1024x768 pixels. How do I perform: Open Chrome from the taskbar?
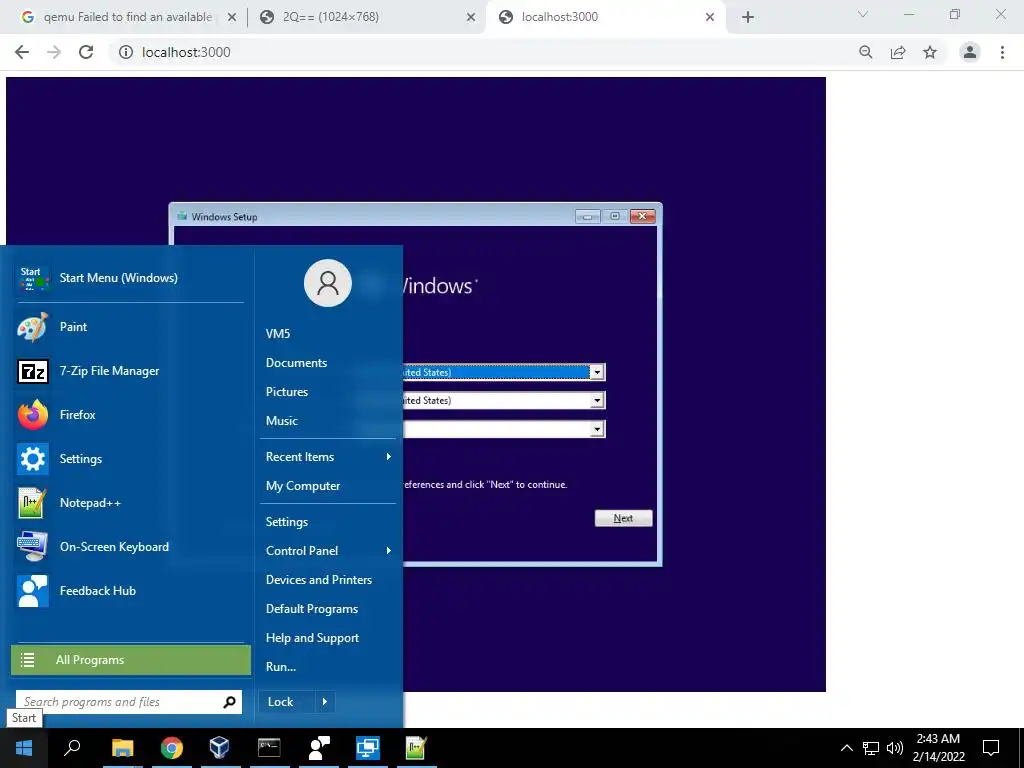click(171, 748)
